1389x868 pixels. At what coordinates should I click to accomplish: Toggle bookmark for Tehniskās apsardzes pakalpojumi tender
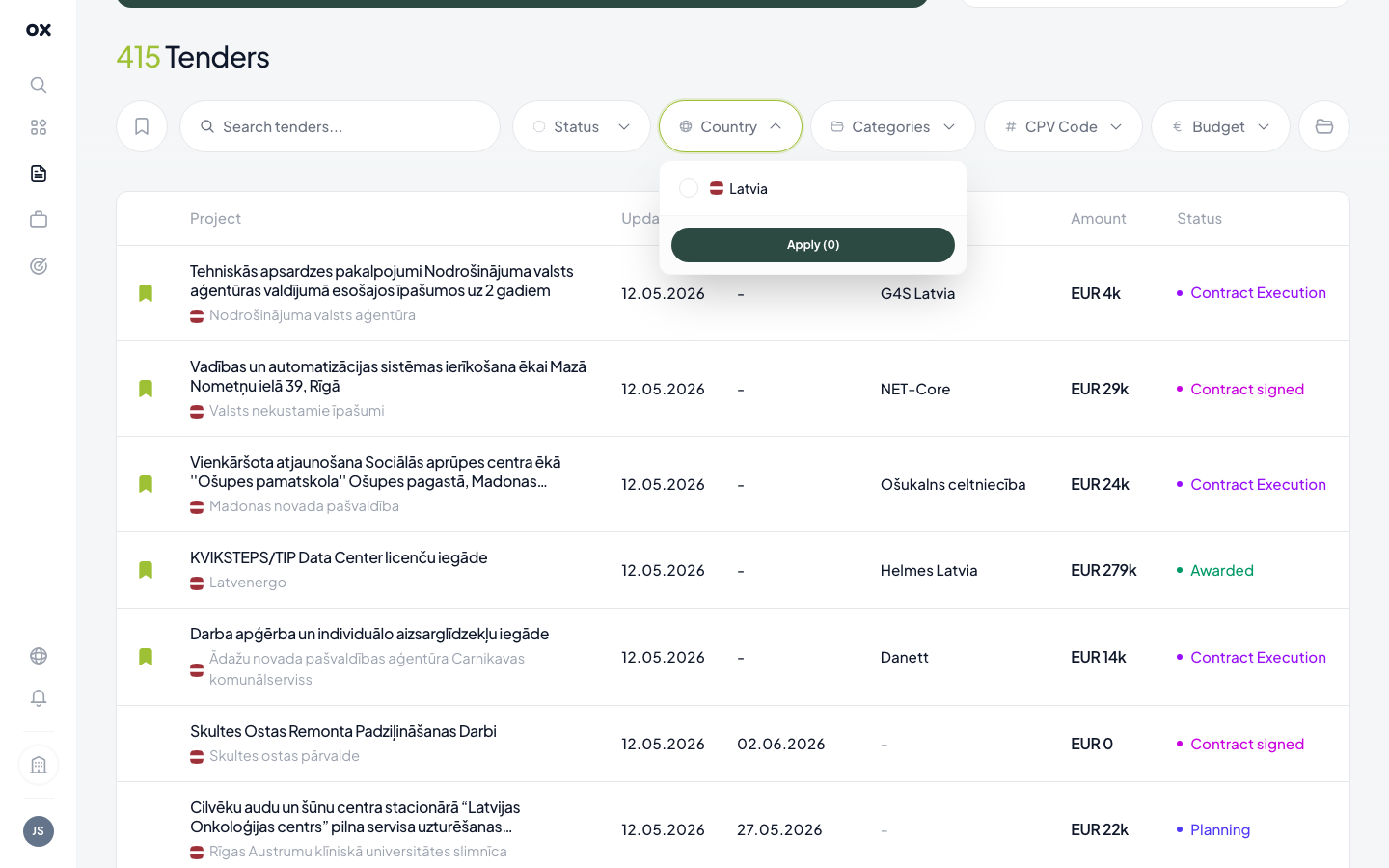[x=146, y=293]
